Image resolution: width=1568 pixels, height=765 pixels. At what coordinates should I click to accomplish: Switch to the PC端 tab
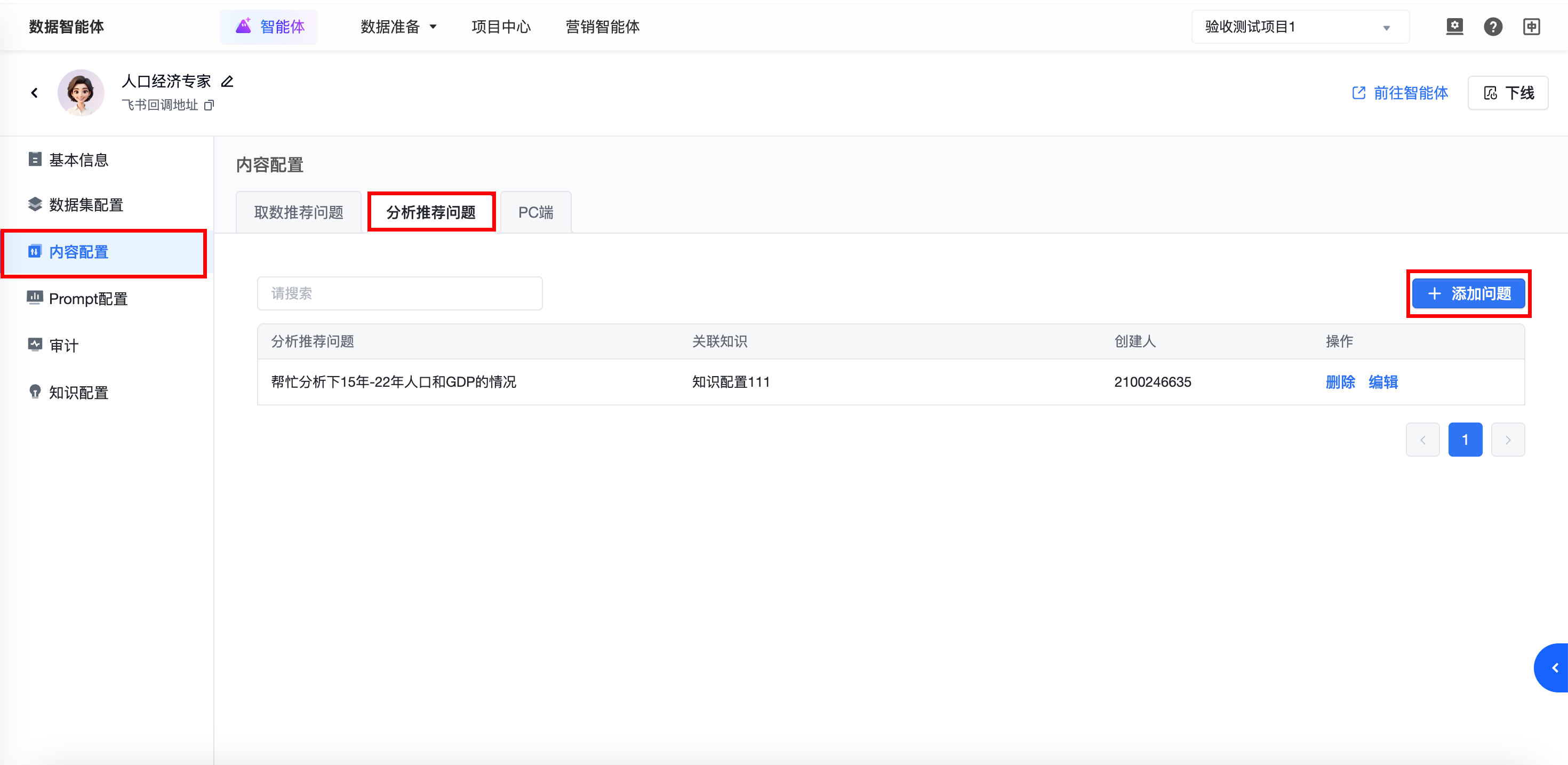click(x=535, y=212)
